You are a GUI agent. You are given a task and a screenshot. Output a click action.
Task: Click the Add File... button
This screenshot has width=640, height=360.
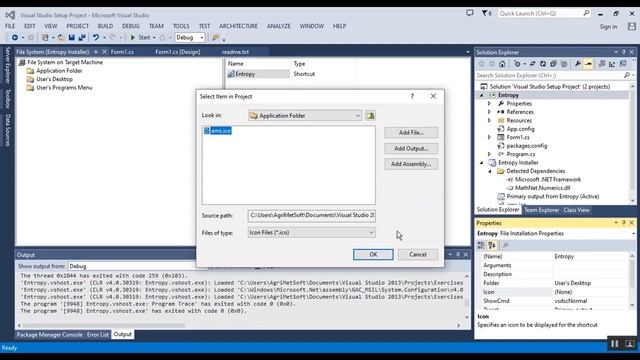tap(411, 133)
